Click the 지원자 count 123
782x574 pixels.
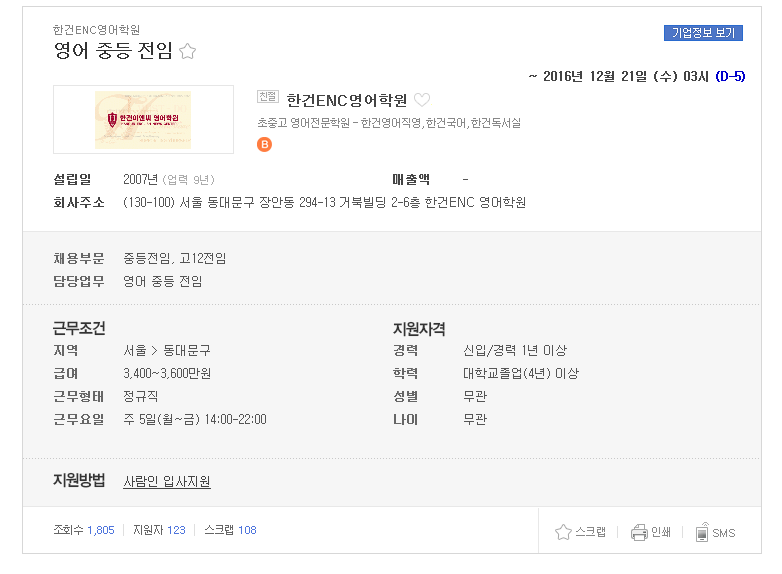176,530
